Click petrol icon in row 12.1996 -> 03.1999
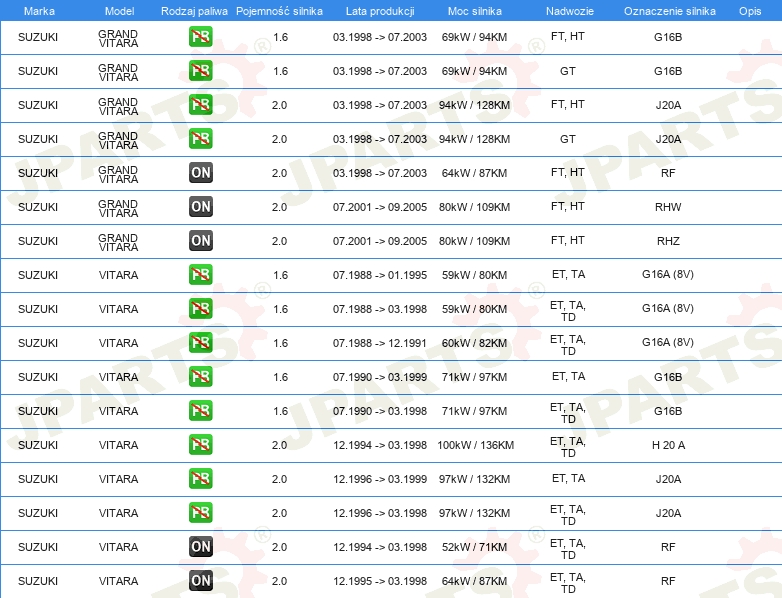This screenshot has height=598, width=782. click(x=200, y=479)
